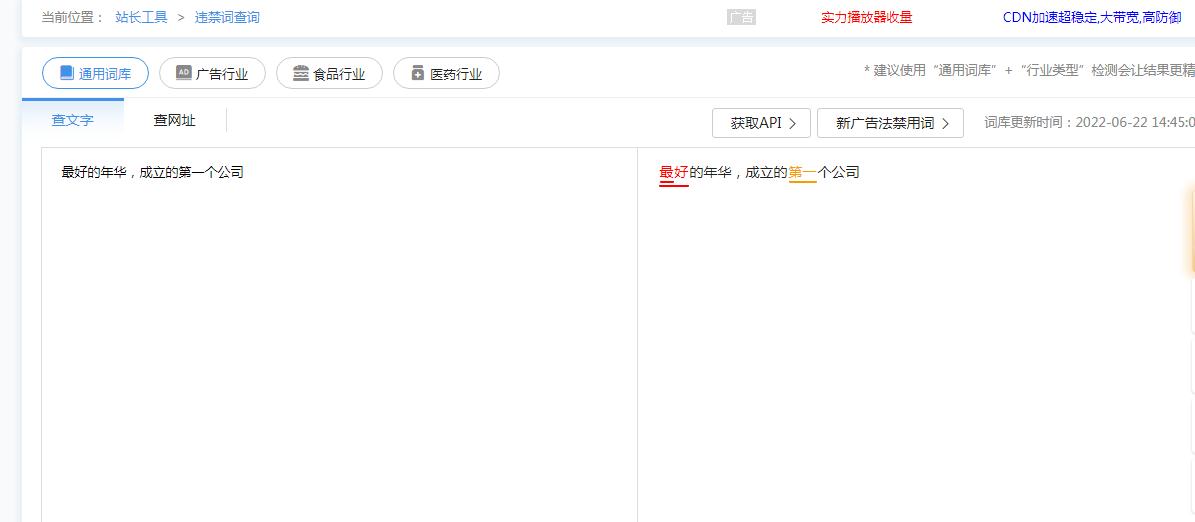The width and height of the screenshot is (1195, 522).
Task: Click the medical kit icon in 医药行业
Action: (417, 73)
